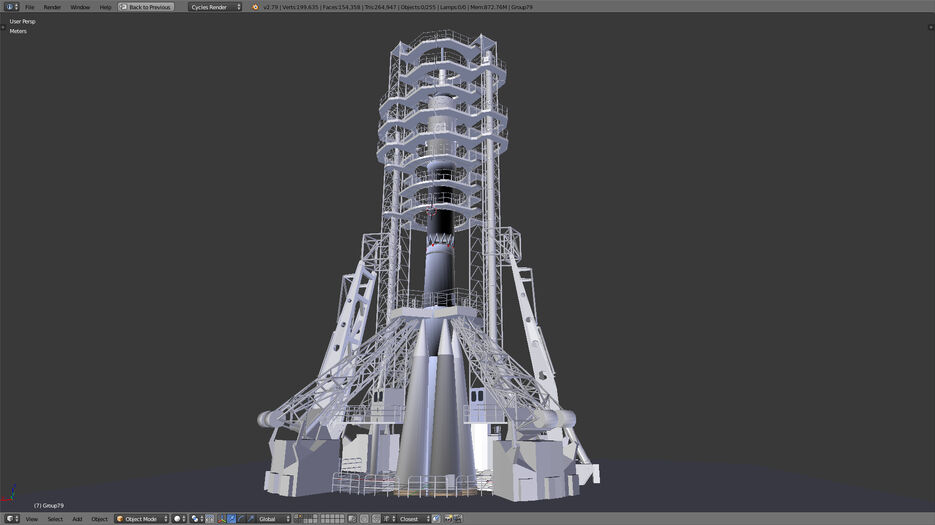Open the File menu
The height and width of the screenshot is (525, 935).
click(x=29, y=7)
